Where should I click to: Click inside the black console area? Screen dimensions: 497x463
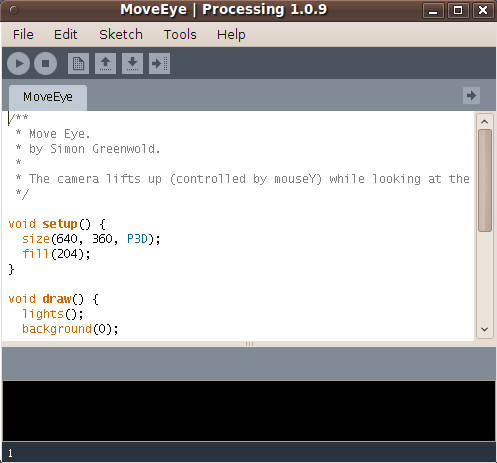pyautogui.click(x=249, y=411)
